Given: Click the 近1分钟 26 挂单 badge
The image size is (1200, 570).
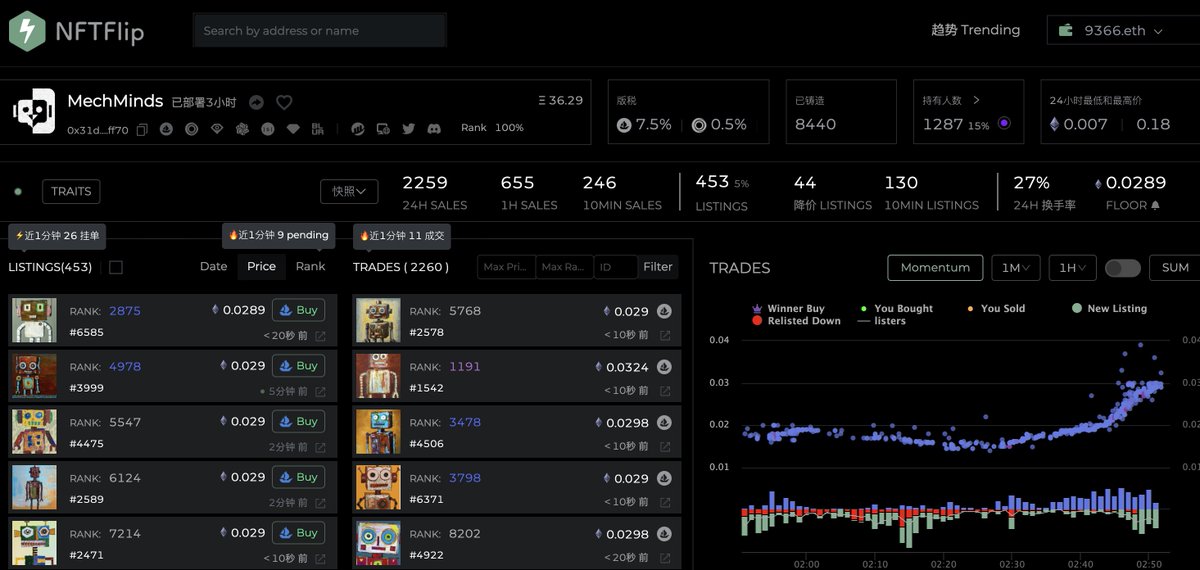Looking at the screenshot, I should click(58, 236).
